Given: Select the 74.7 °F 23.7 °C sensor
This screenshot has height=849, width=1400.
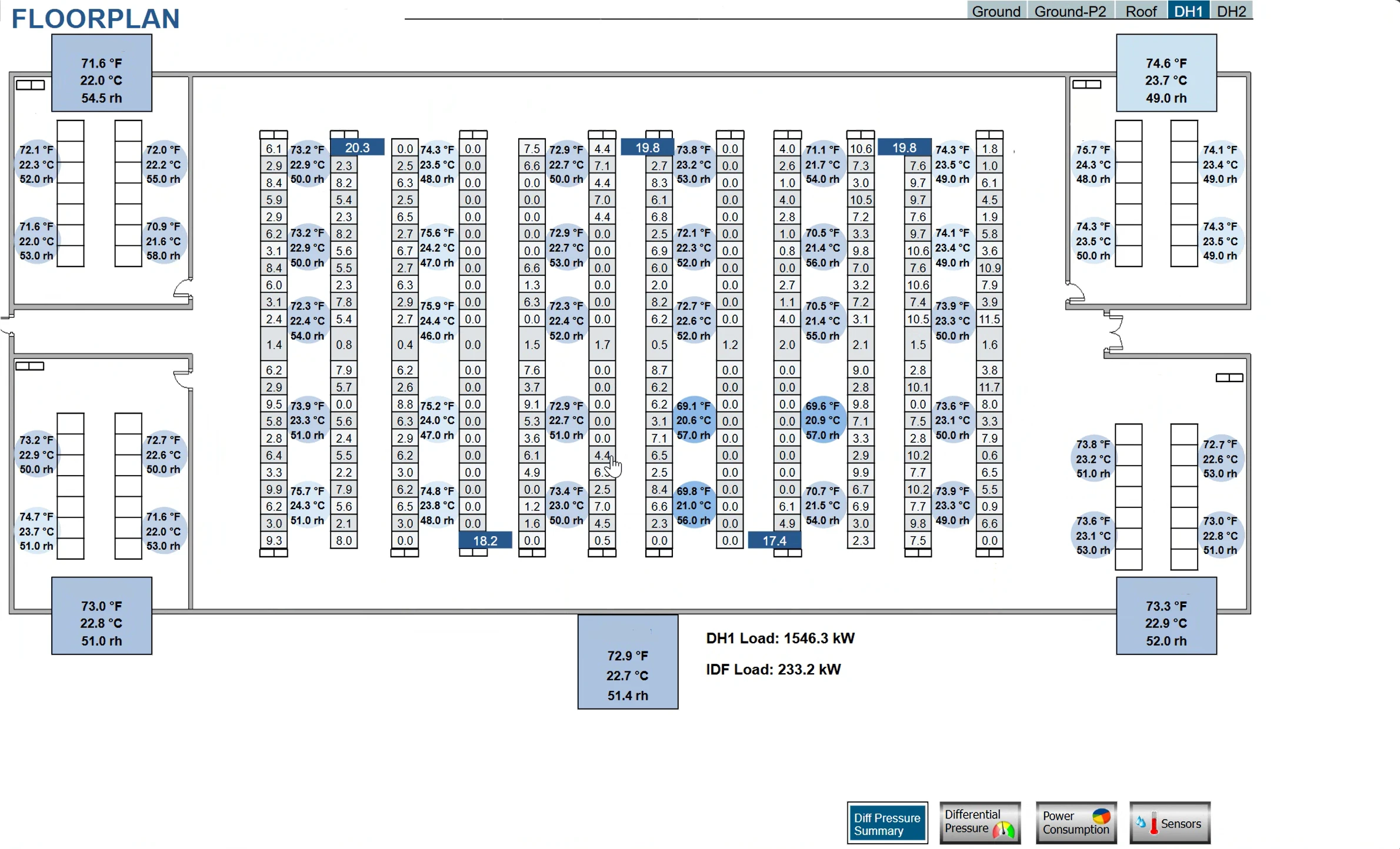Looking at the screenshot, I should 36,531.
